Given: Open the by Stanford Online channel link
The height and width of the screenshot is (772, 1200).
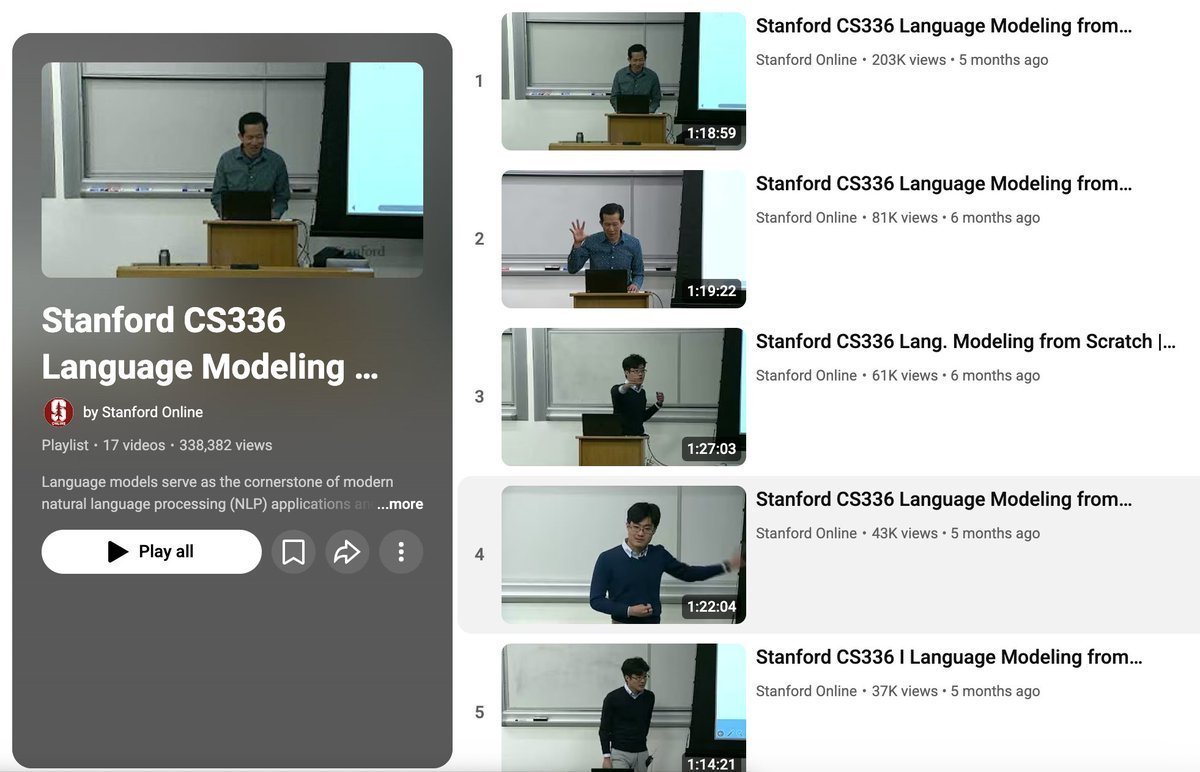Looking at the screenshot, I should click(x=143, y=412).
